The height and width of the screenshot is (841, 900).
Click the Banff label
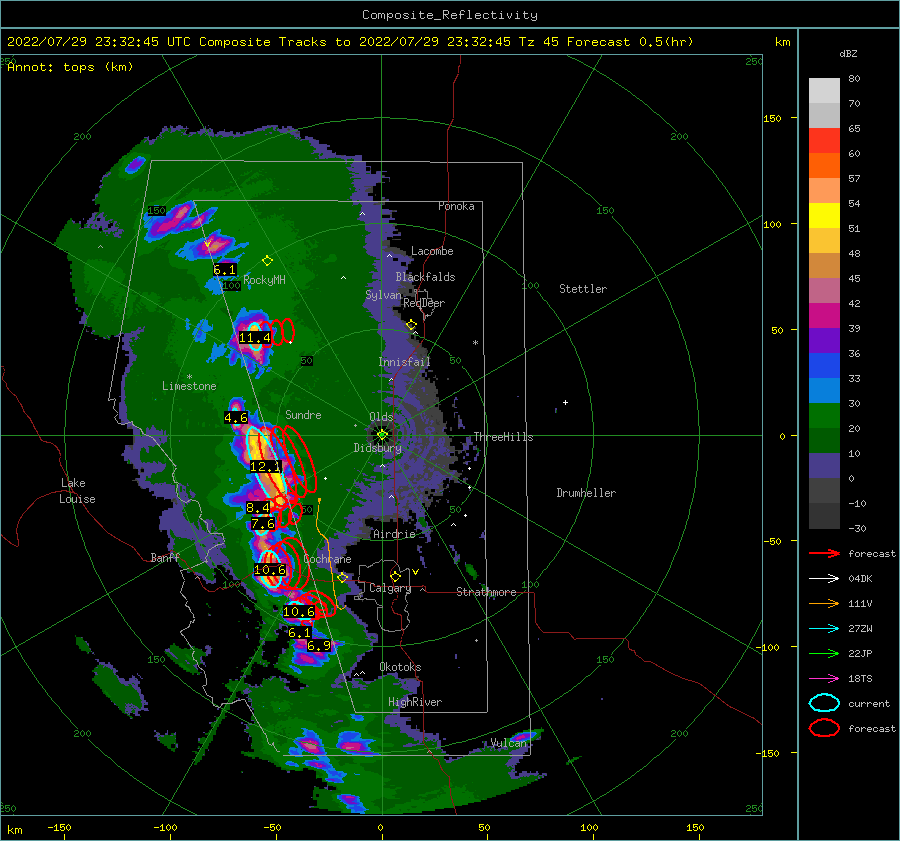(x=165, y=557)
